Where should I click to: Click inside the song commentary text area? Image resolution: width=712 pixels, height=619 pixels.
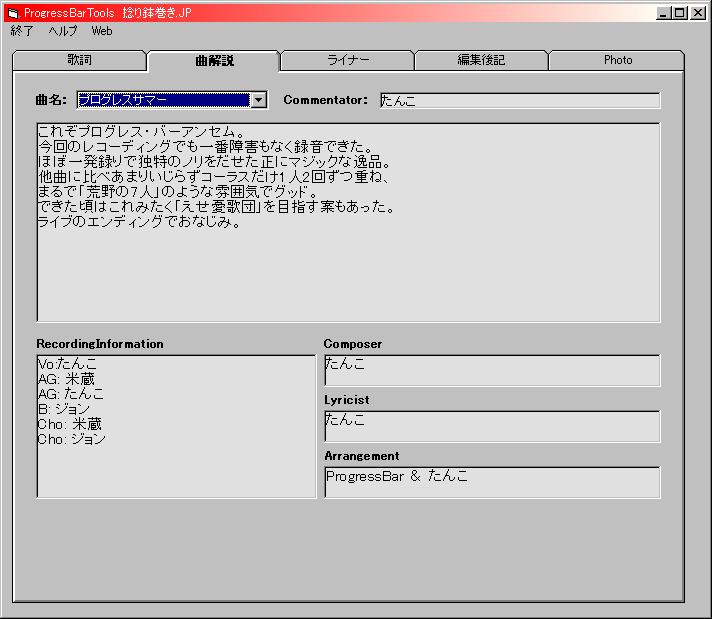(348, 222)
